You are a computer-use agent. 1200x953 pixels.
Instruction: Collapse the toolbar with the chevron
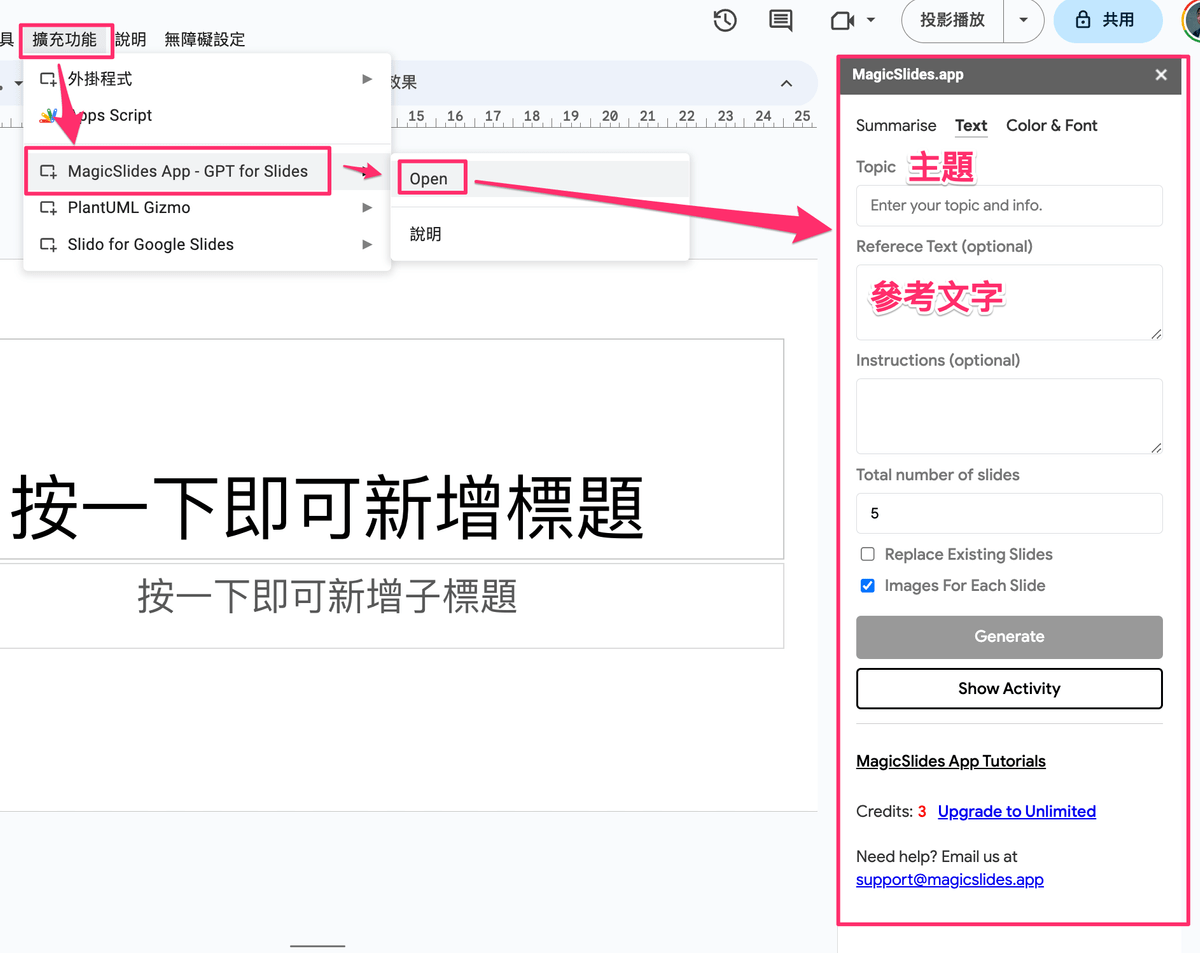pyautogui.click(x=786, y=83)
